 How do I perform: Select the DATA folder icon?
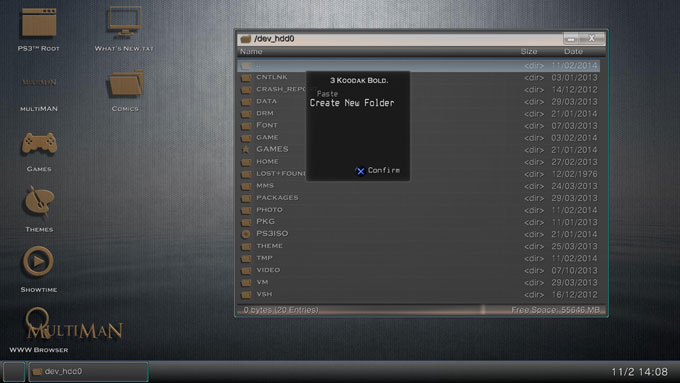click(x=246, y=102)
